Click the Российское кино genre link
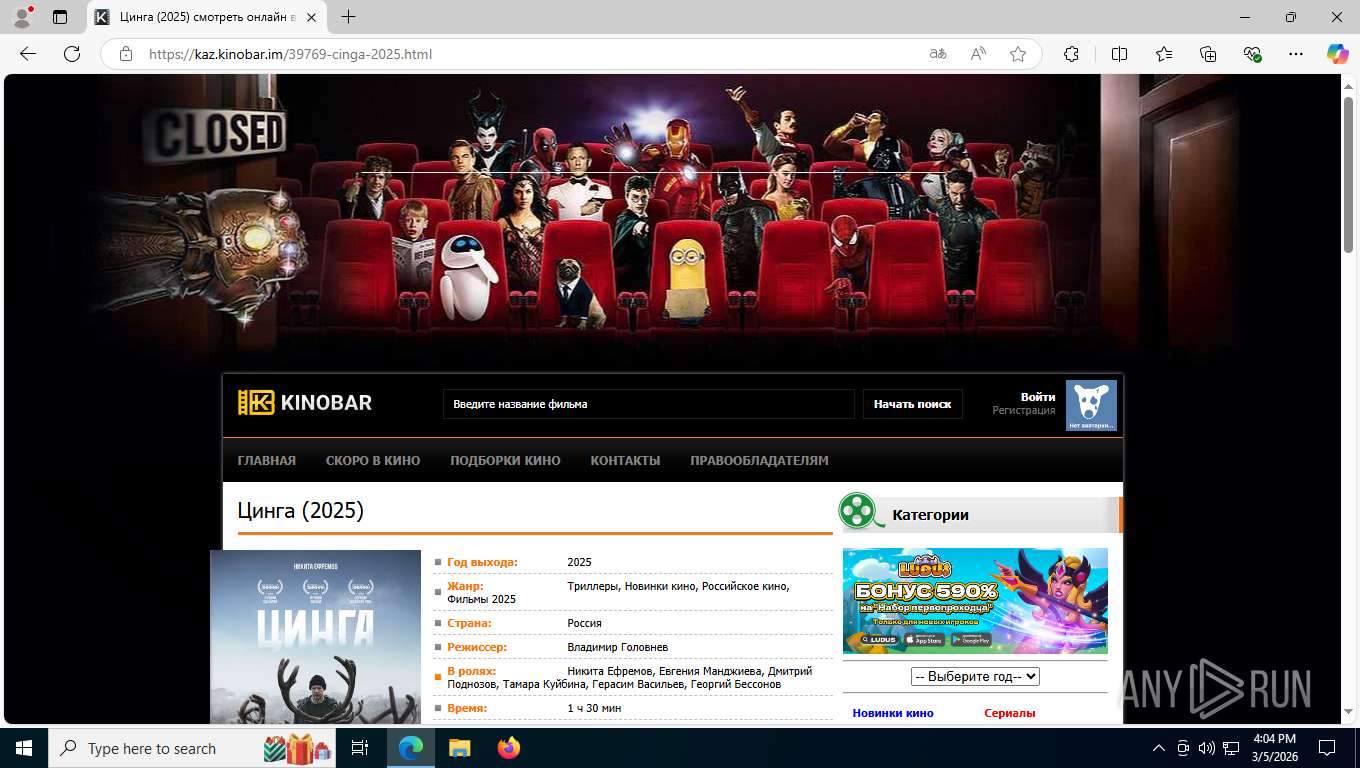This screenshot has height=768, width=1360. pos(744,586)
